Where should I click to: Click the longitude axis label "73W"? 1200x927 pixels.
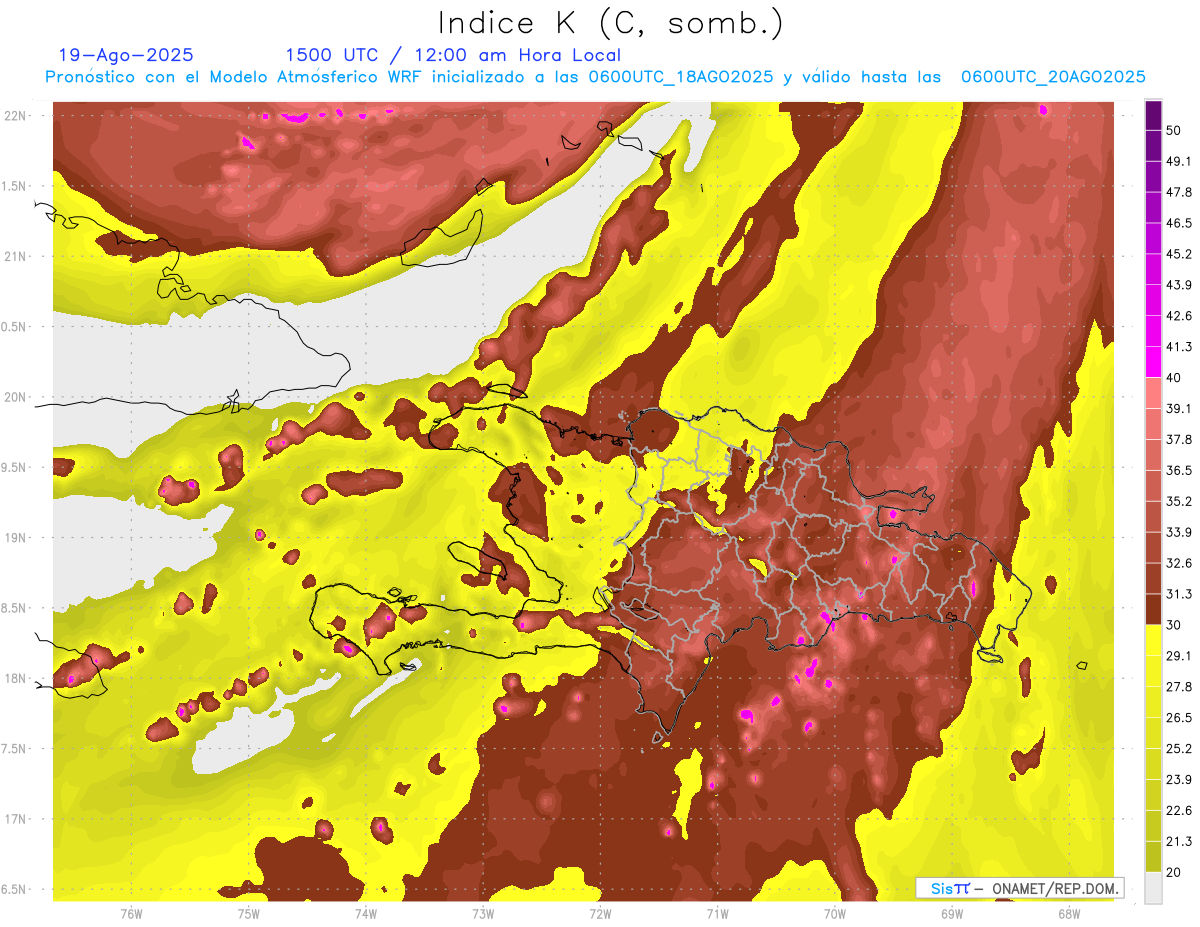483,913
